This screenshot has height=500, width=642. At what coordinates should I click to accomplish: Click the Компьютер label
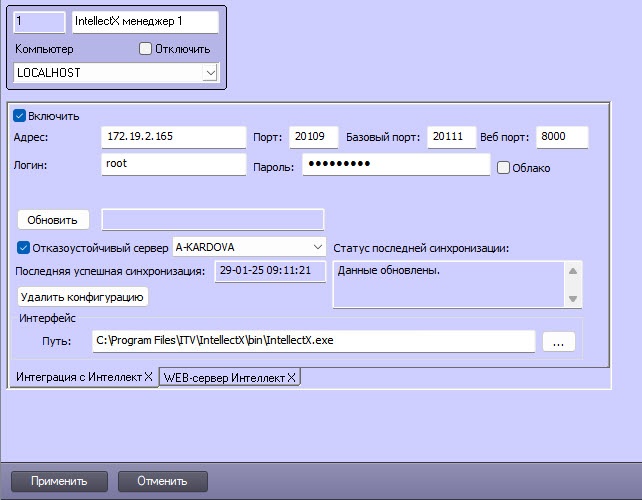(44, 49)
